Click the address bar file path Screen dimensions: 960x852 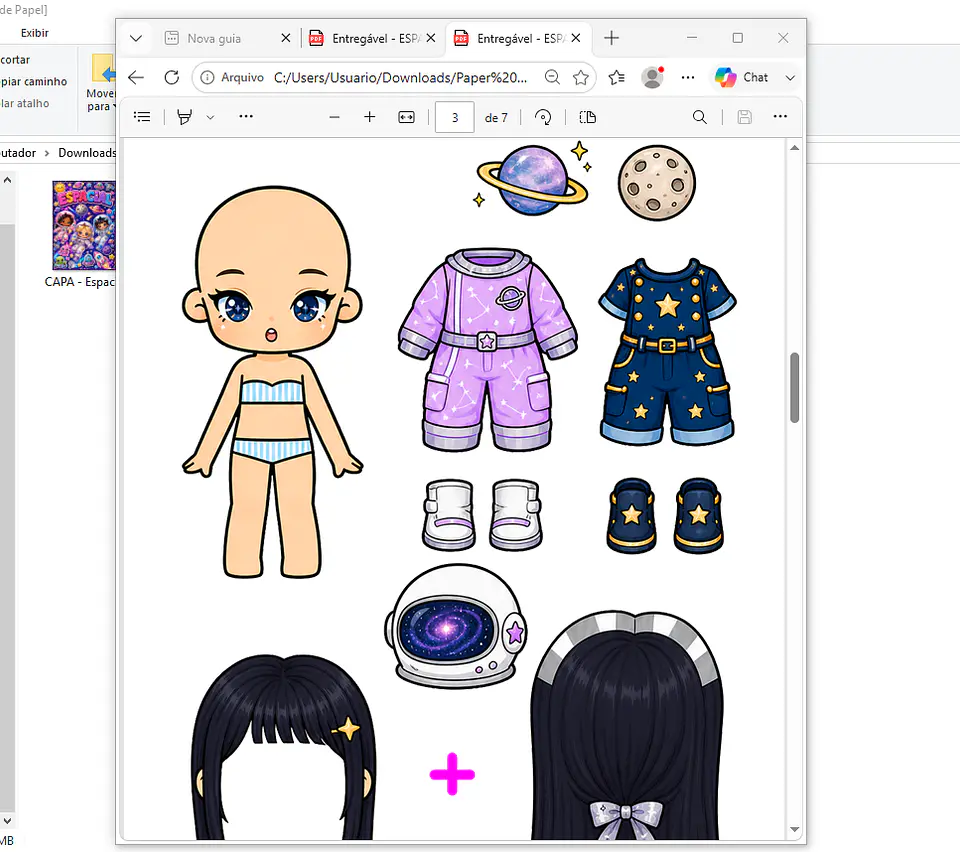tap(400, 78)
